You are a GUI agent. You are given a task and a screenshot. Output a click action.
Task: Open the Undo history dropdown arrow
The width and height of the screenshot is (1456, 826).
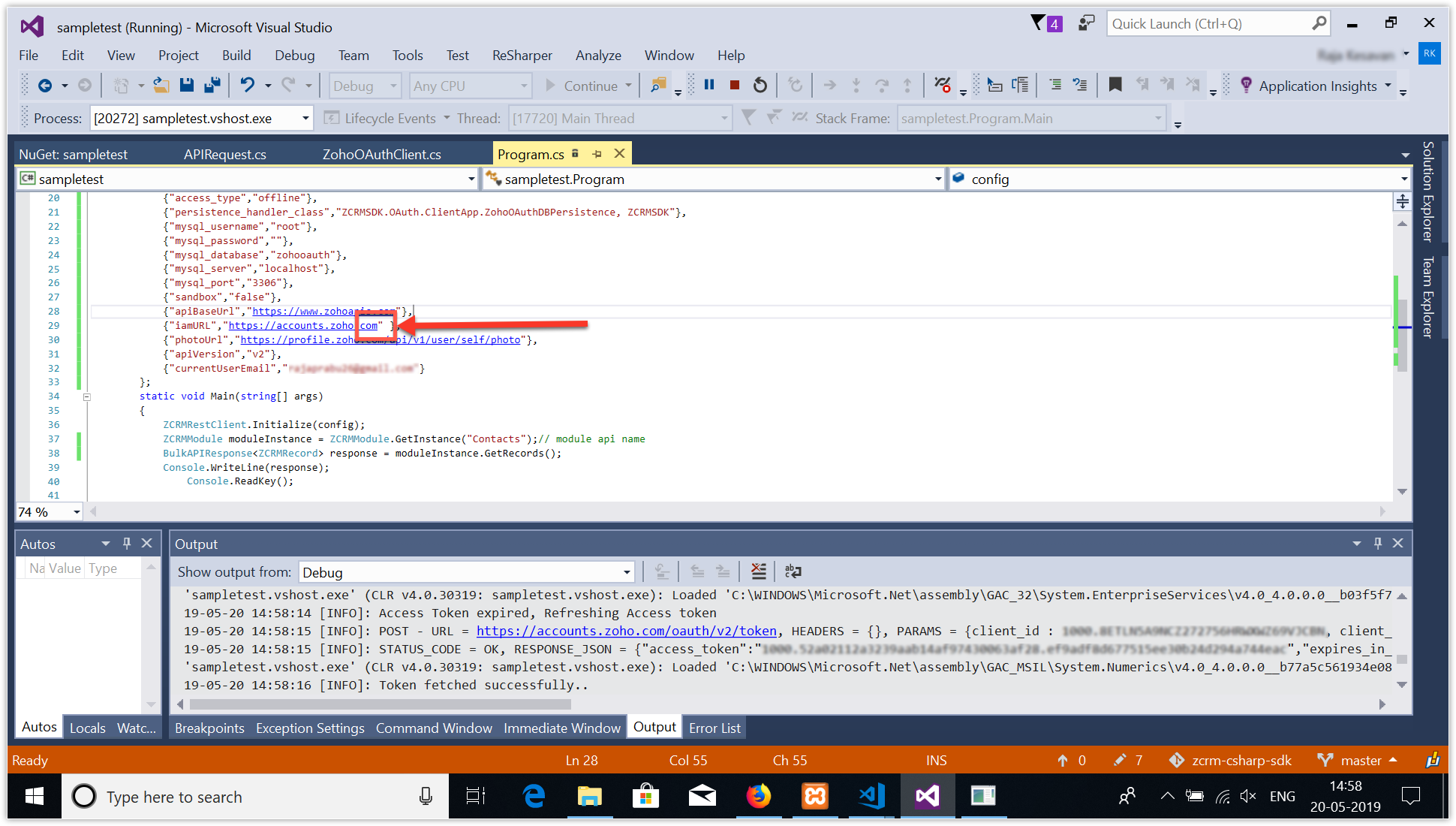(268, 86)
